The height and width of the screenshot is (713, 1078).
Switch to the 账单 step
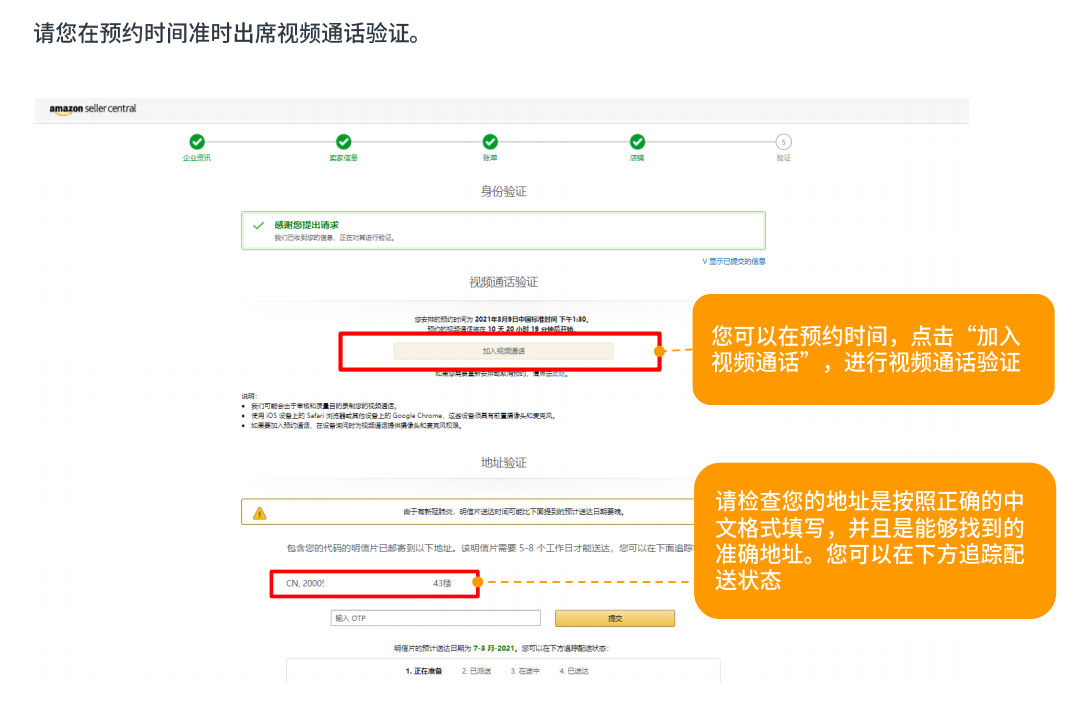pyautogui.click(x=490, y=158)
